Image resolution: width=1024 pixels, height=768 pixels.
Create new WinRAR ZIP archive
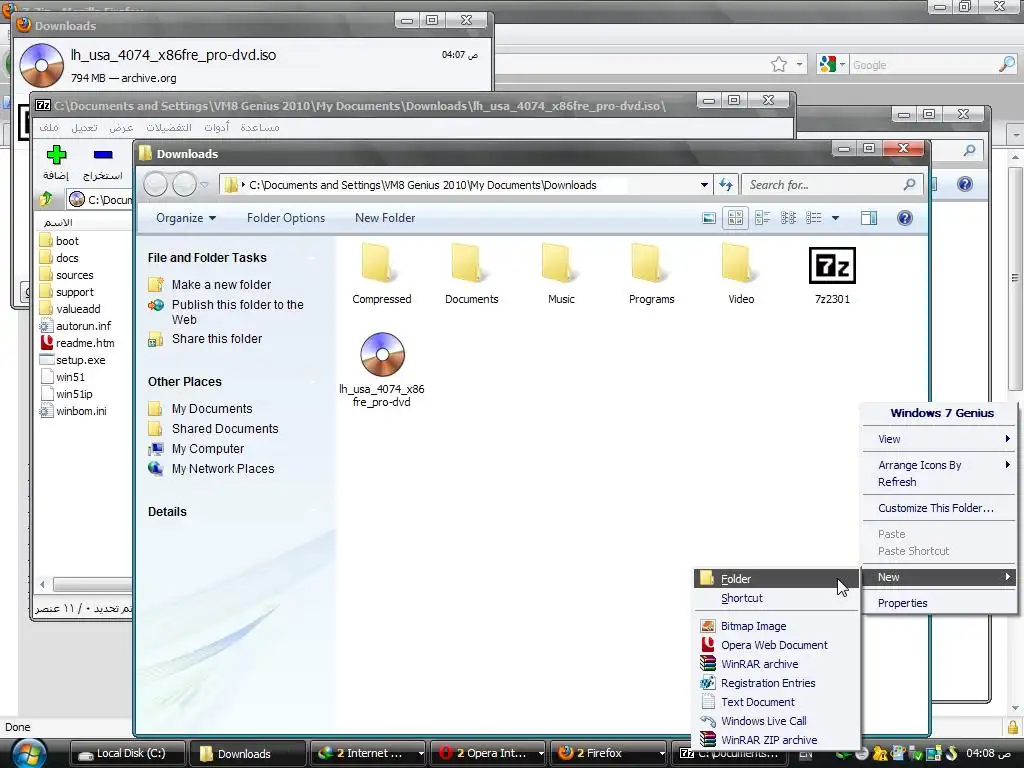point(775,739)
